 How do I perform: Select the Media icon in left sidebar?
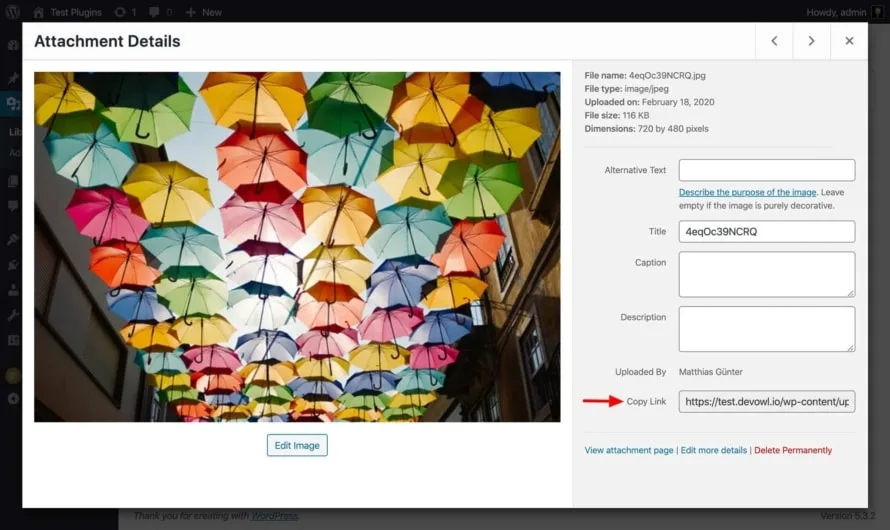(x=12, y=103)
